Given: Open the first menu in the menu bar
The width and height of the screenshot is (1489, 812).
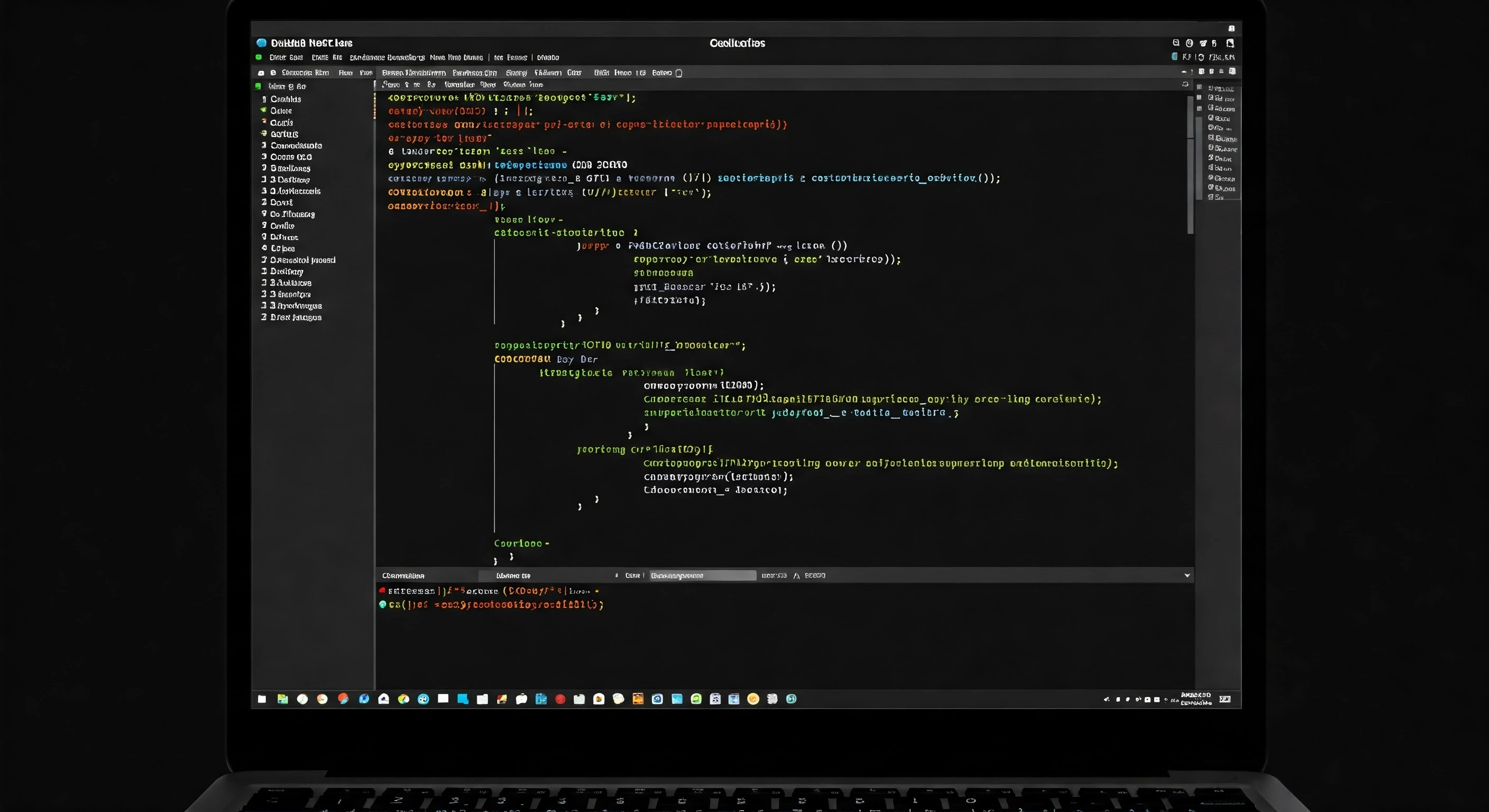Looking at the screenshot, I should point(286,57).
